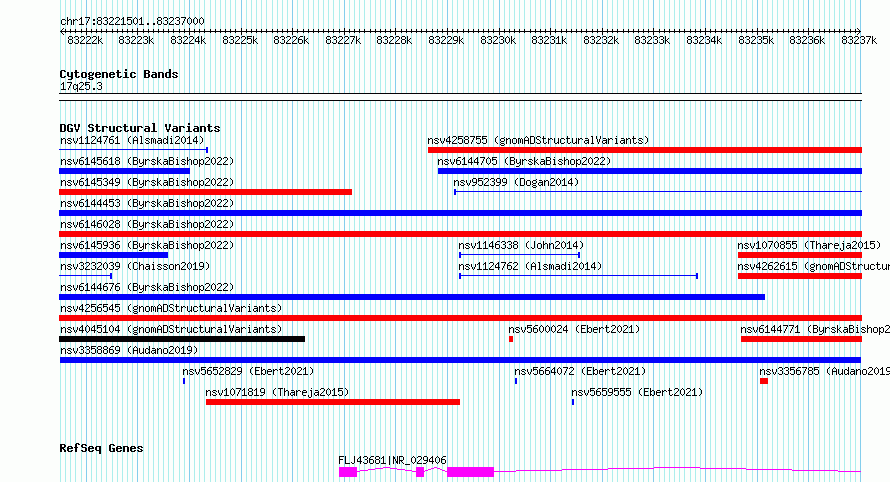This screenshot has height=482, width=890.
Task: Click the nsv5664072 (Ebert2021) label
Action: pos(580,371)
